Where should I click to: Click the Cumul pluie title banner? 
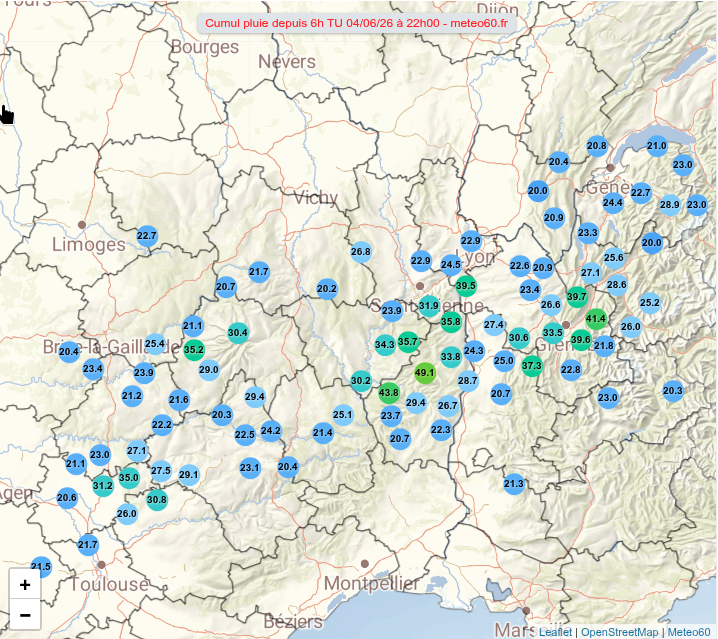(x=356, y=23)
